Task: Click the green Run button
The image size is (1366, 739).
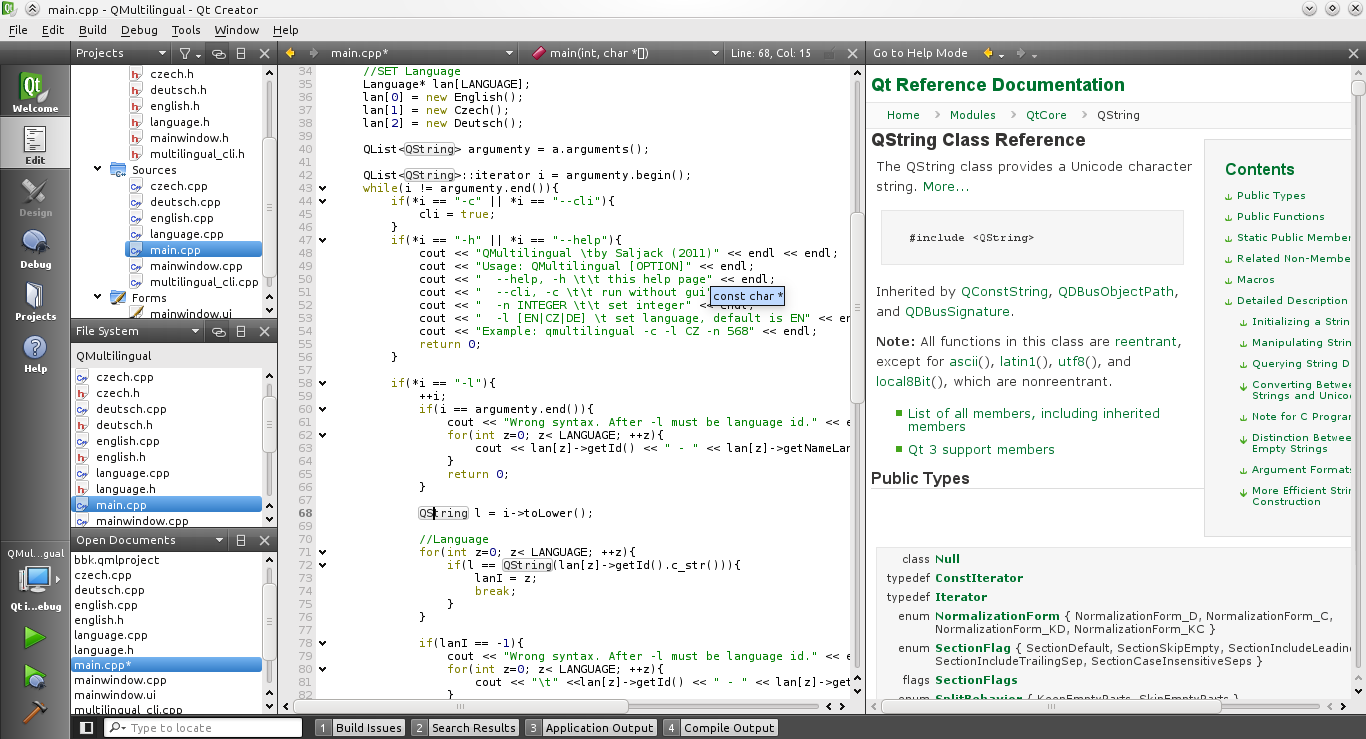Action: point(35,637)
